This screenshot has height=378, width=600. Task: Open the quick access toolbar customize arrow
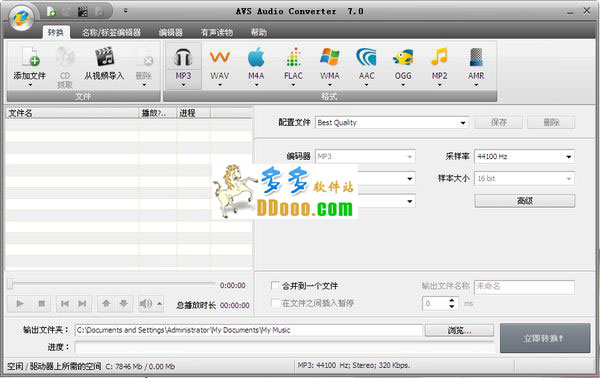(x=126, y=11)
